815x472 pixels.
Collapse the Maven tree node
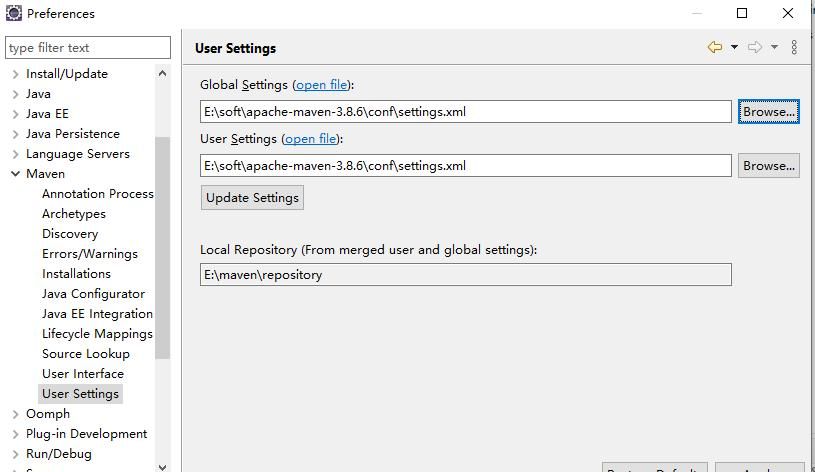point(15,174)
